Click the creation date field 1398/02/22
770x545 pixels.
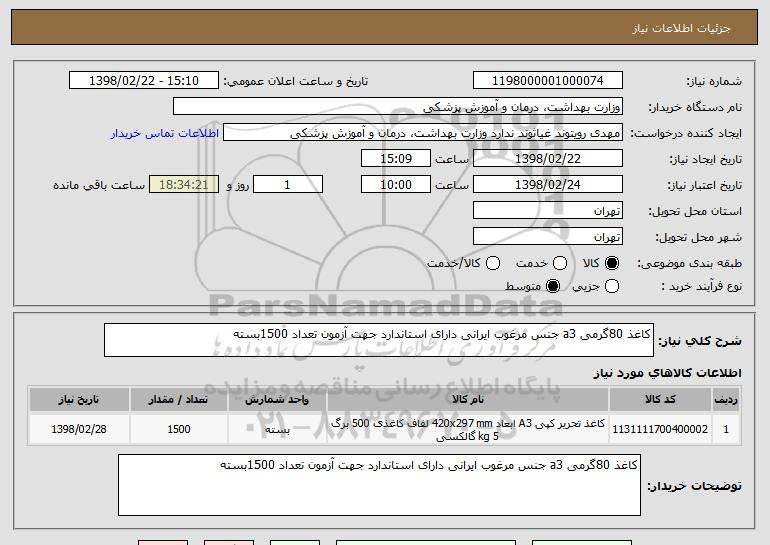pyautogui.click(x=548, y=159)
